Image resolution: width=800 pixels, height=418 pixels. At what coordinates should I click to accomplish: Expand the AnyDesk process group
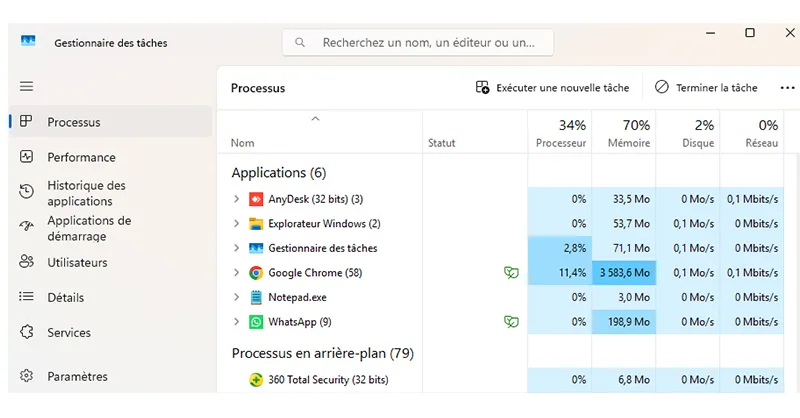(x=236, y=199)
